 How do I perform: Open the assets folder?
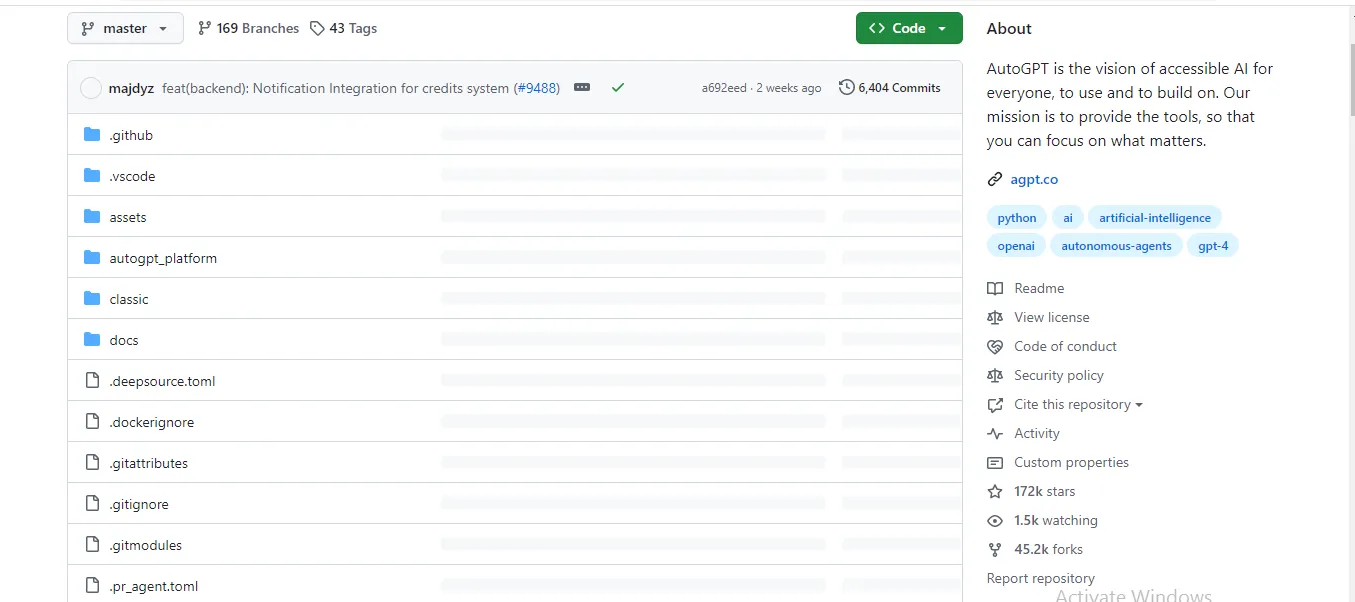128,217
